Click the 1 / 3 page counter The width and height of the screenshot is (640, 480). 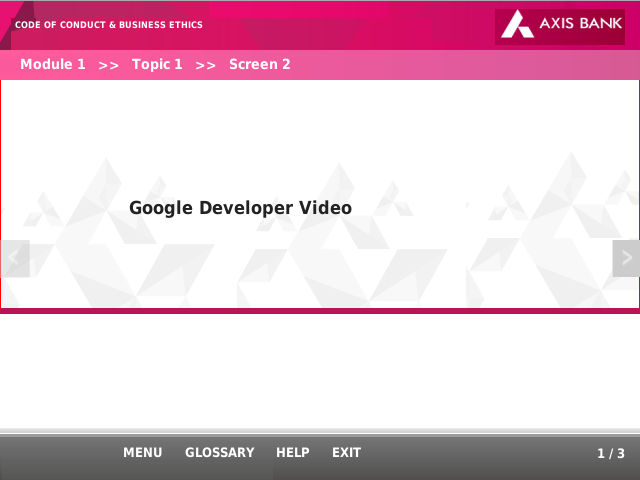611,453
